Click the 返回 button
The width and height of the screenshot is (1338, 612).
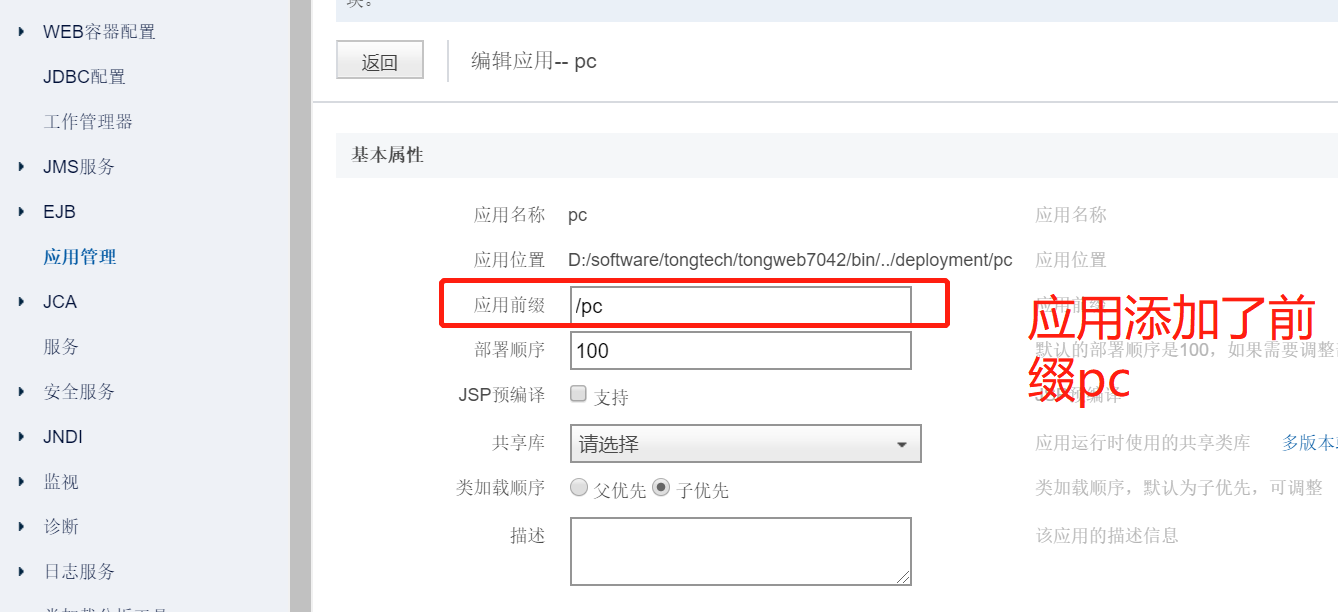(x=380, y=59)
